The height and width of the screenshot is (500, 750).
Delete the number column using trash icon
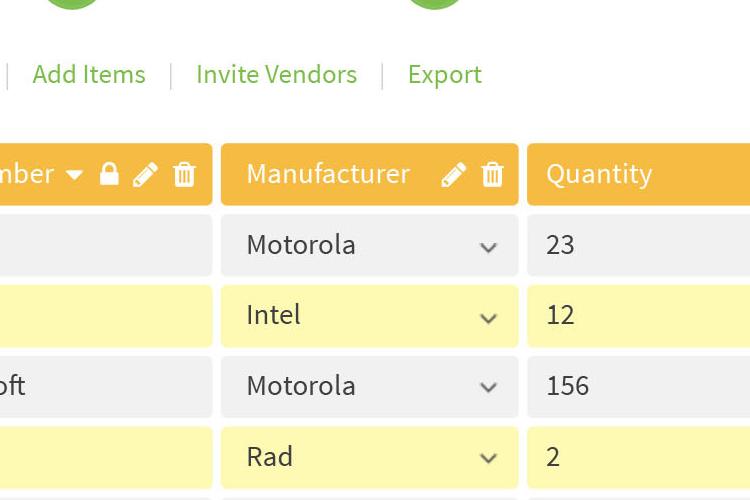pyautogui.click(x=184, y=174)
